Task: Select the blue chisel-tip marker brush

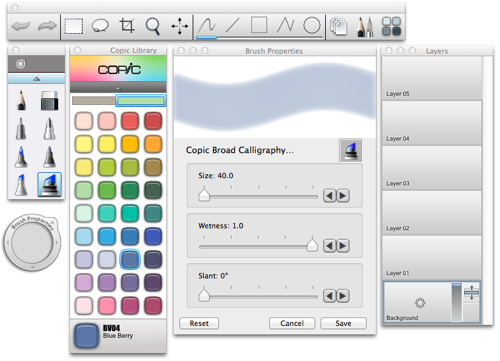Action: 21,184
